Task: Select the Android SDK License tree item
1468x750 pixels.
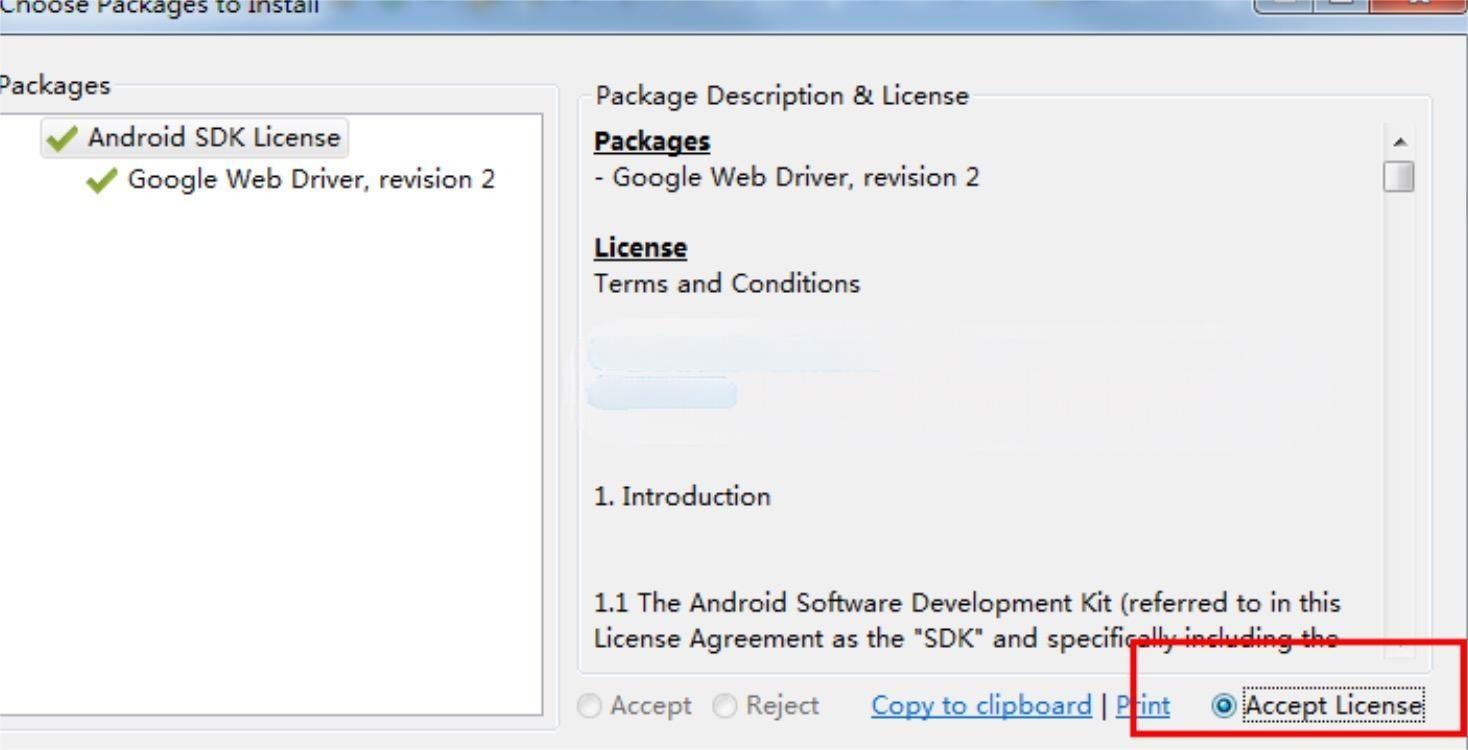Action: tap(213, 137)
